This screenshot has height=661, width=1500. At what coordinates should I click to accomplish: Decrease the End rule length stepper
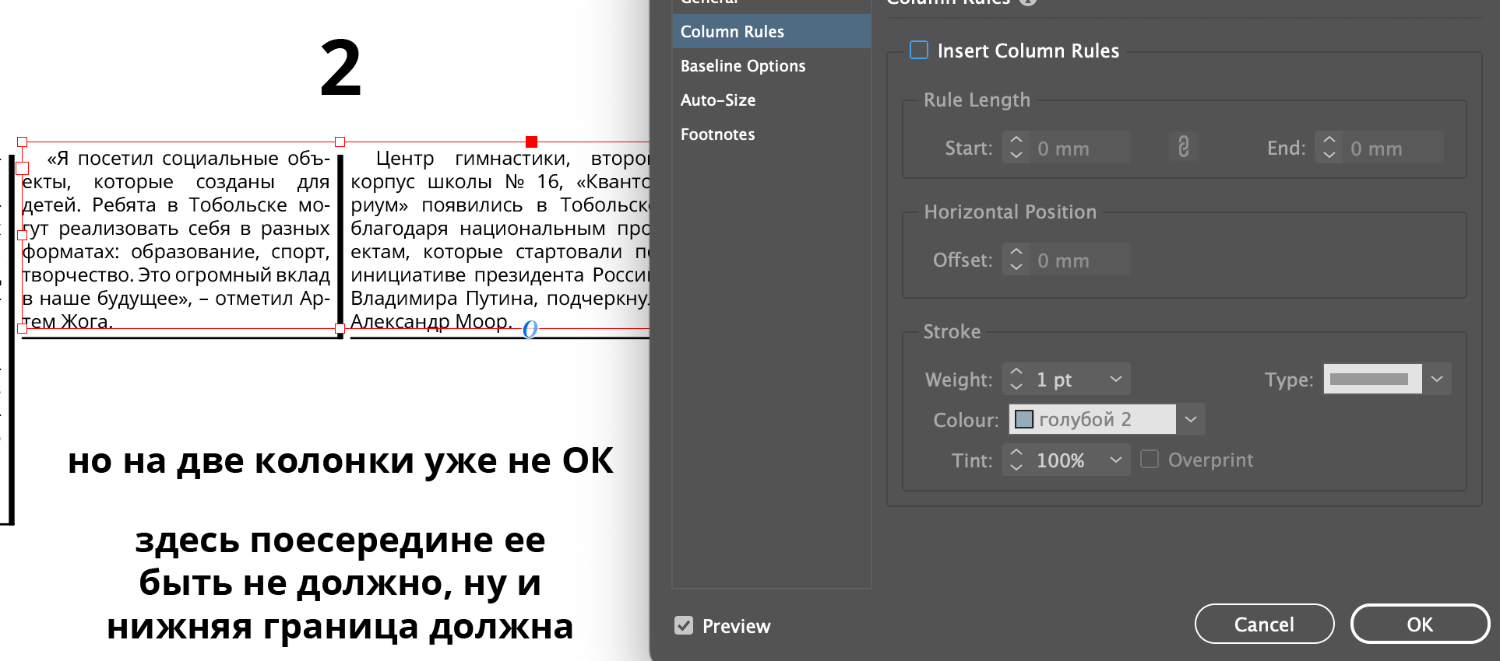click(x=1330, y=155)
